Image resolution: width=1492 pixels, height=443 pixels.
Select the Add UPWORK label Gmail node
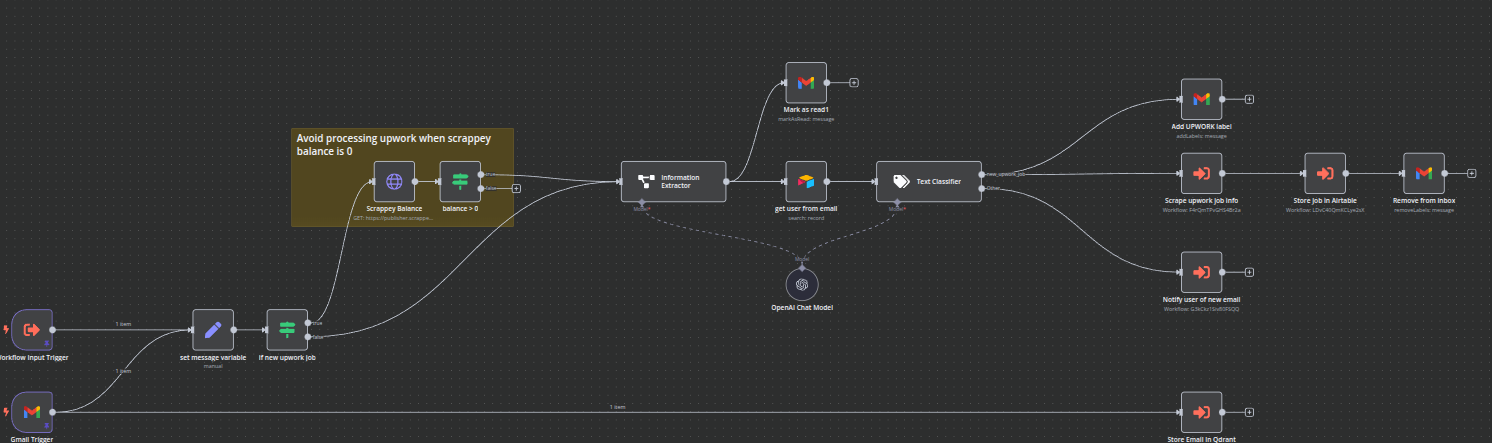click(x=1201, y=99)
